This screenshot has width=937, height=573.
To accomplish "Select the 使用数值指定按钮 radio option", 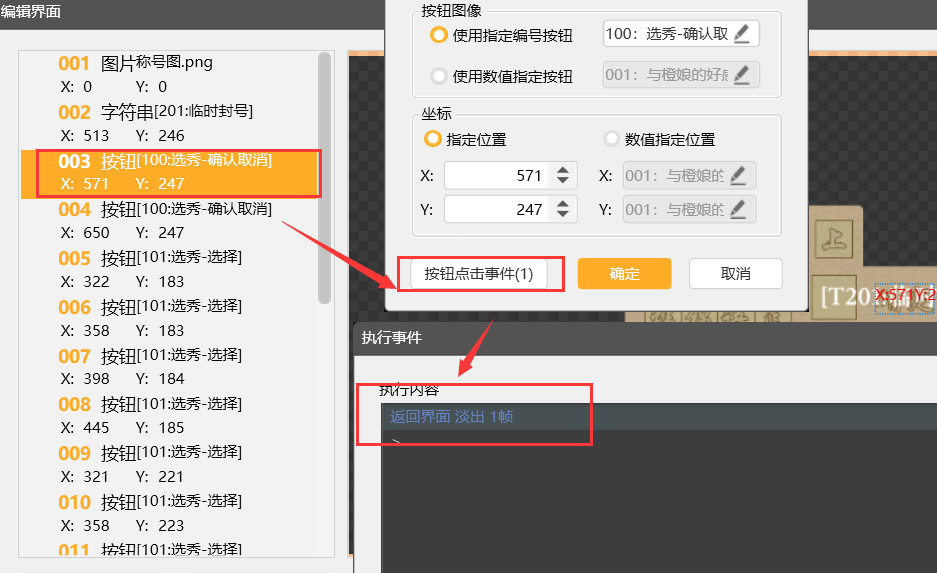I will tap(438, 76).
